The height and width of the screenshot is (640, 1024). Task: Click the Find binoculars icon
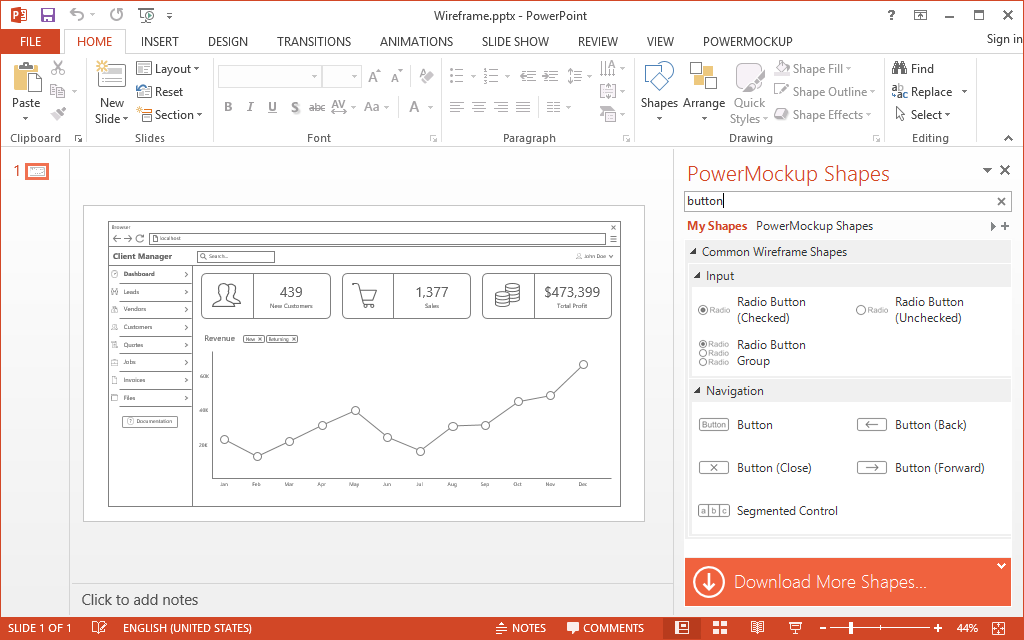(899, 68)
